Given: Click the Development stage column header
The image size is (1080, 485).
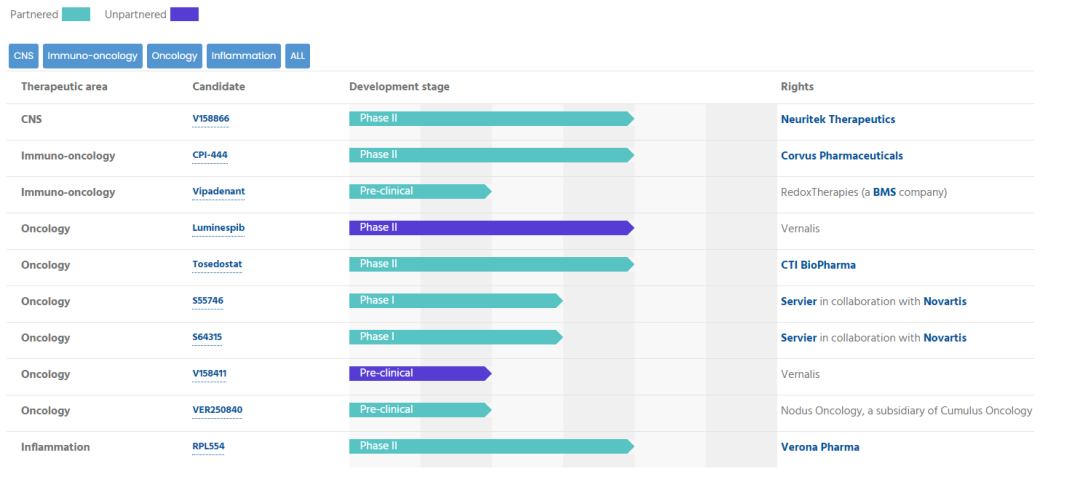Looking at the screenshot, I should (x=399, y=87).
